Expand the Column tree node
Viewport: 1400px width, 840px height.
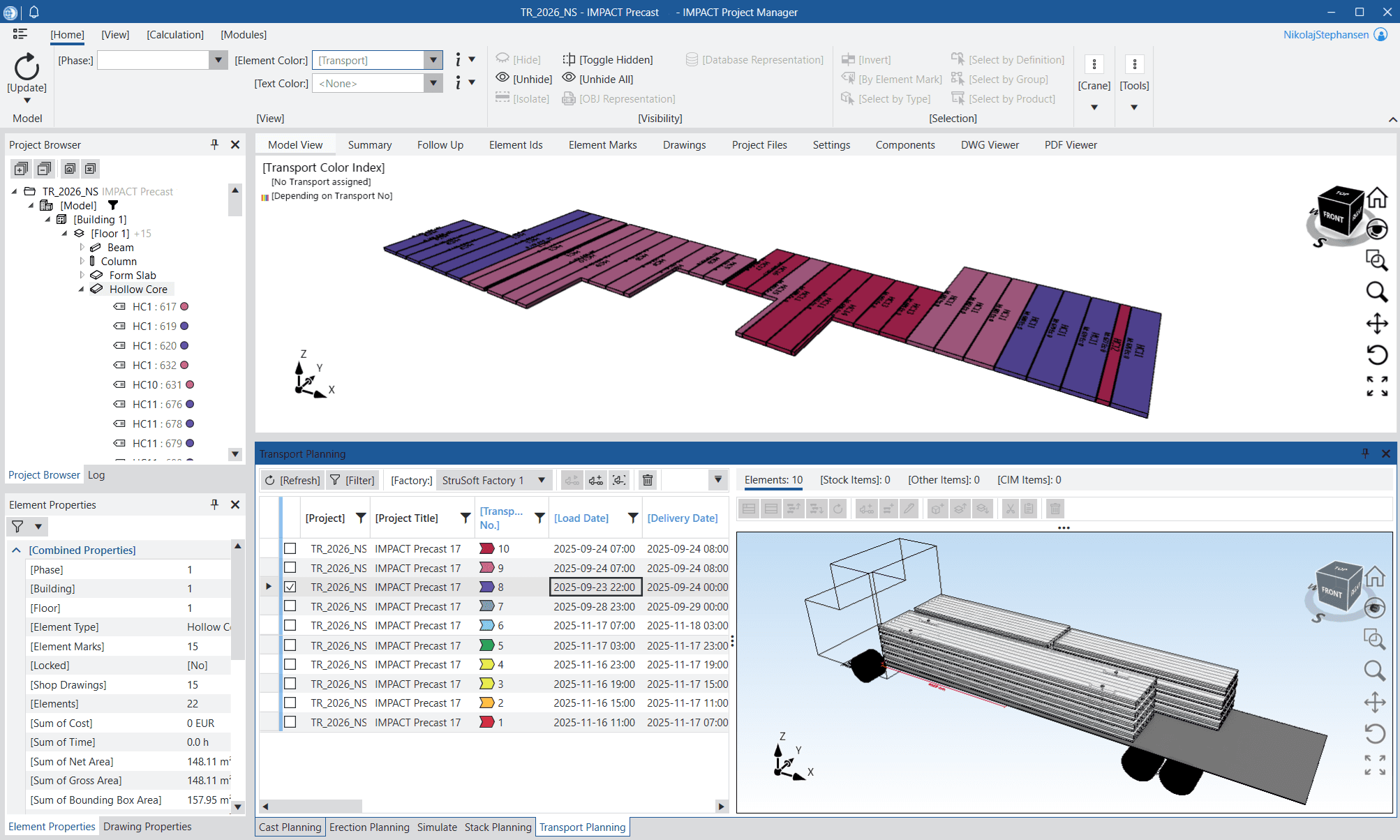[x=82, y=261]
